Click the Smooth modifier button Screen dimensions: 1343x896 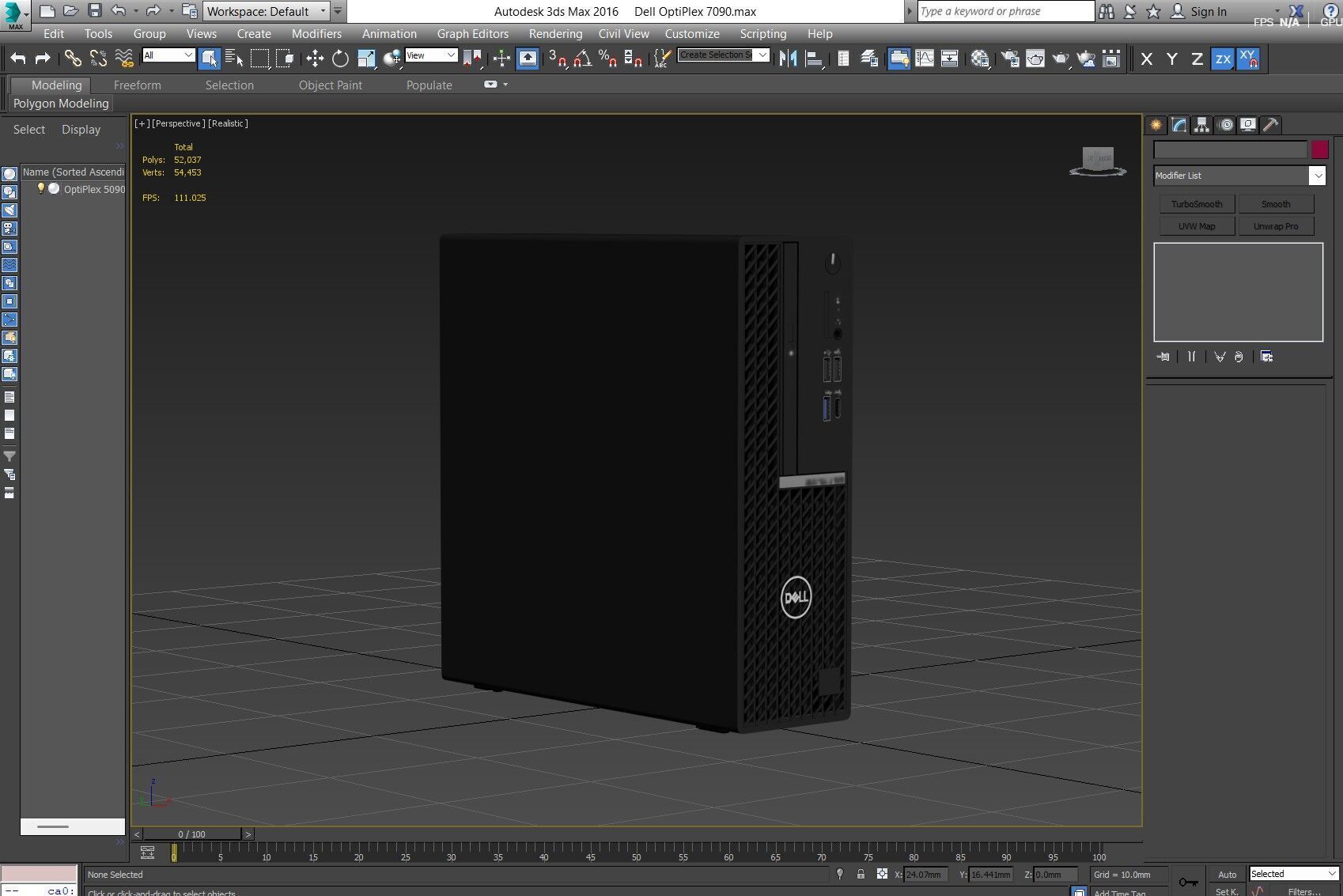tap(1276, 204)
